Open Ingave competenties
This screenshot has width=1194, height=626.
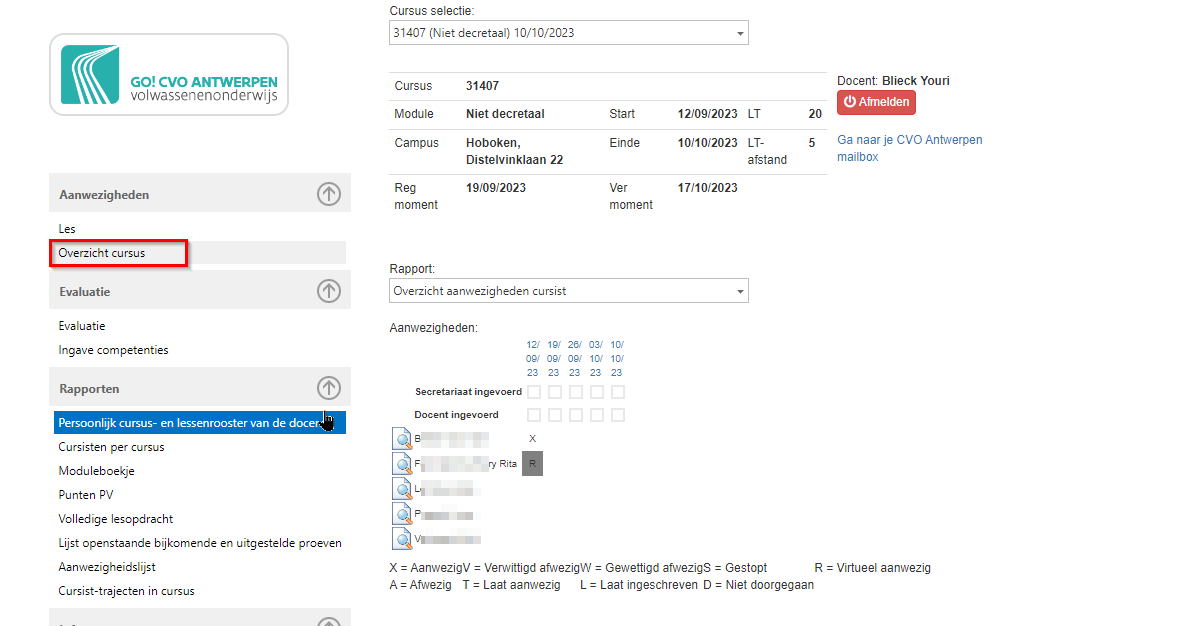(x=113, y=350)
